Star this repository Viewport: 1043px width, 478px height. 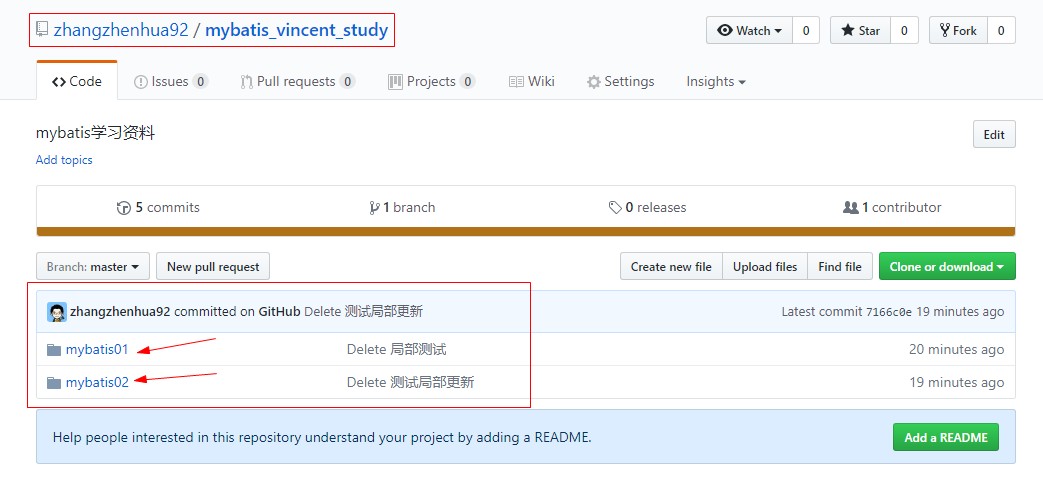point(860,31)
